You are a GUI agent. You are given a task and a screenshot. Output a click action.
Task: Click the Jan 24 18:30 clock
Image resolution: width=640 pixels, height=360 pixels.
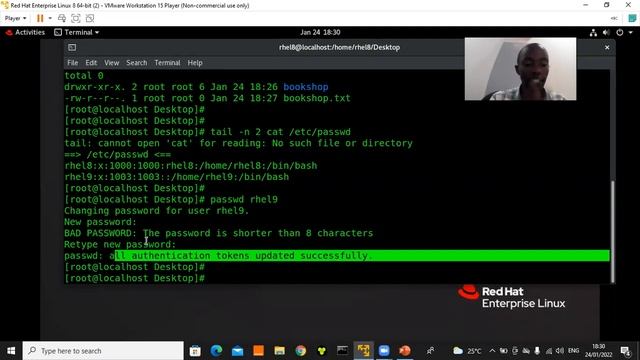[x=320, y=32]
